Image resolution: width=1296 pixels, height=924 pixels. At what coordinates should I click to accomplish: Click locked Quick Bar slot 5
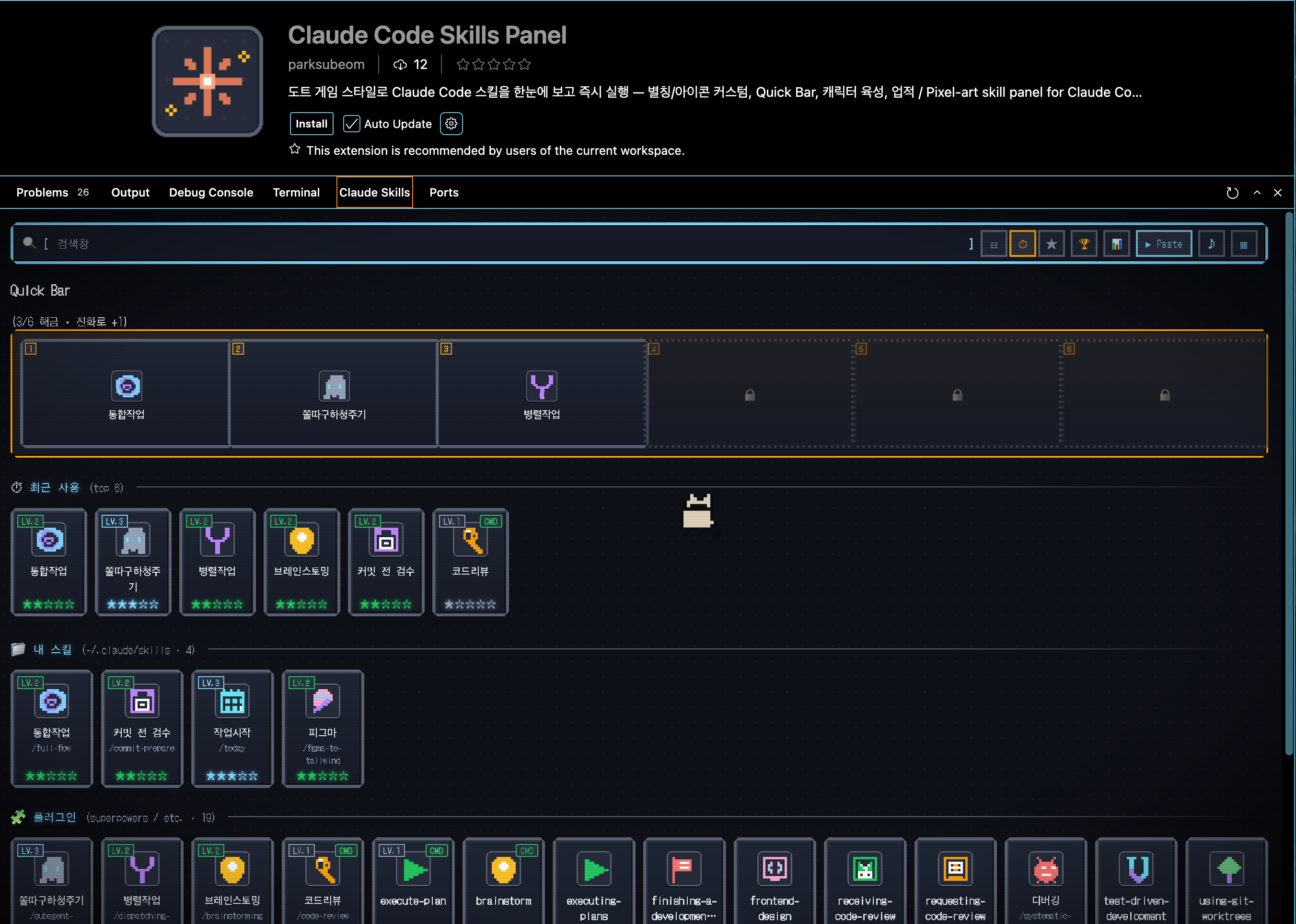click(x=958, y=393)
